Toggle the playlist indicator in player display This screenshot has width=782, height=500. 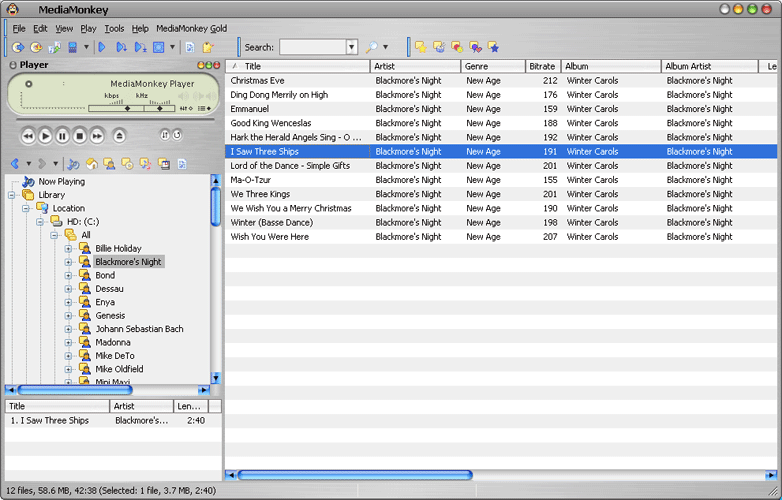click(x=204, y=108)
